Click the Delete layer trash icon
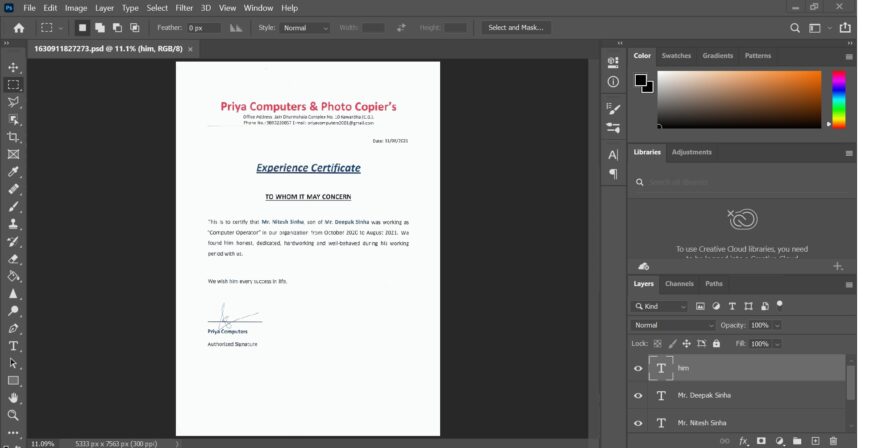Image resolution: width=870 pixels, height=448 pixels. (833, 441)
